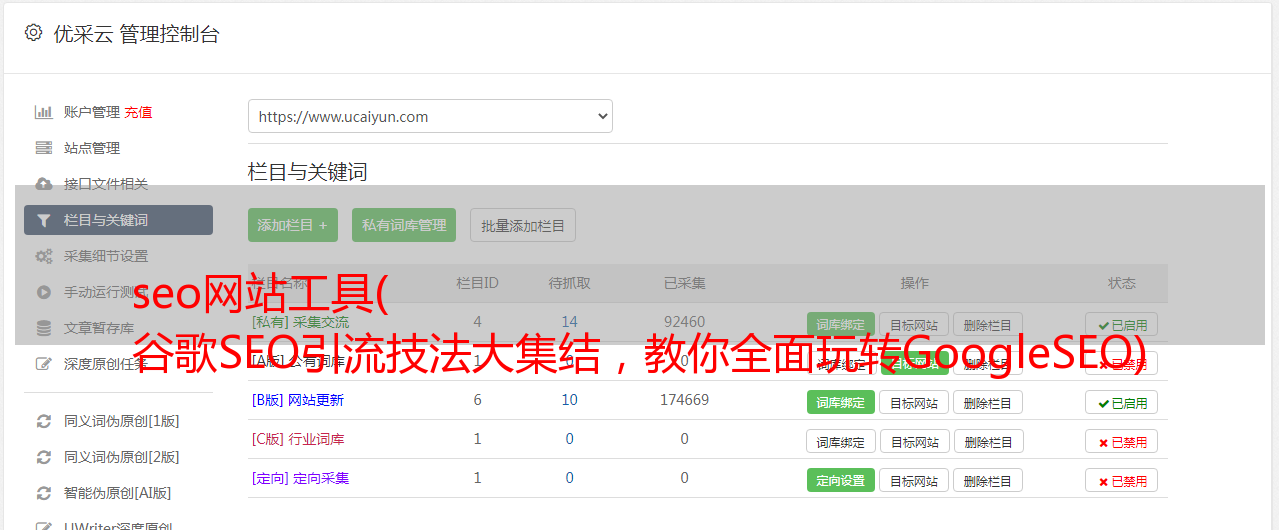Click the 同义词伪原创[1版] refresh icon

click(43, 421)
